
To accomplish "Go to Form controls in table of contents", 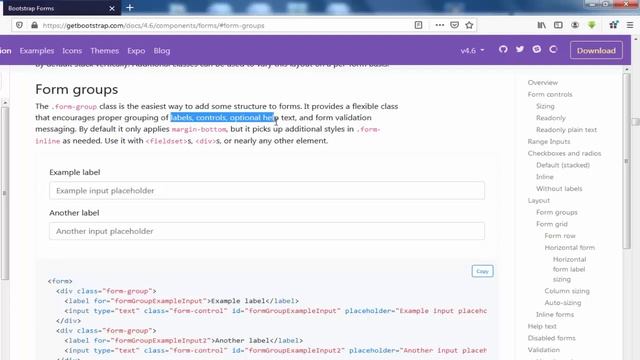I will point(550,94).
